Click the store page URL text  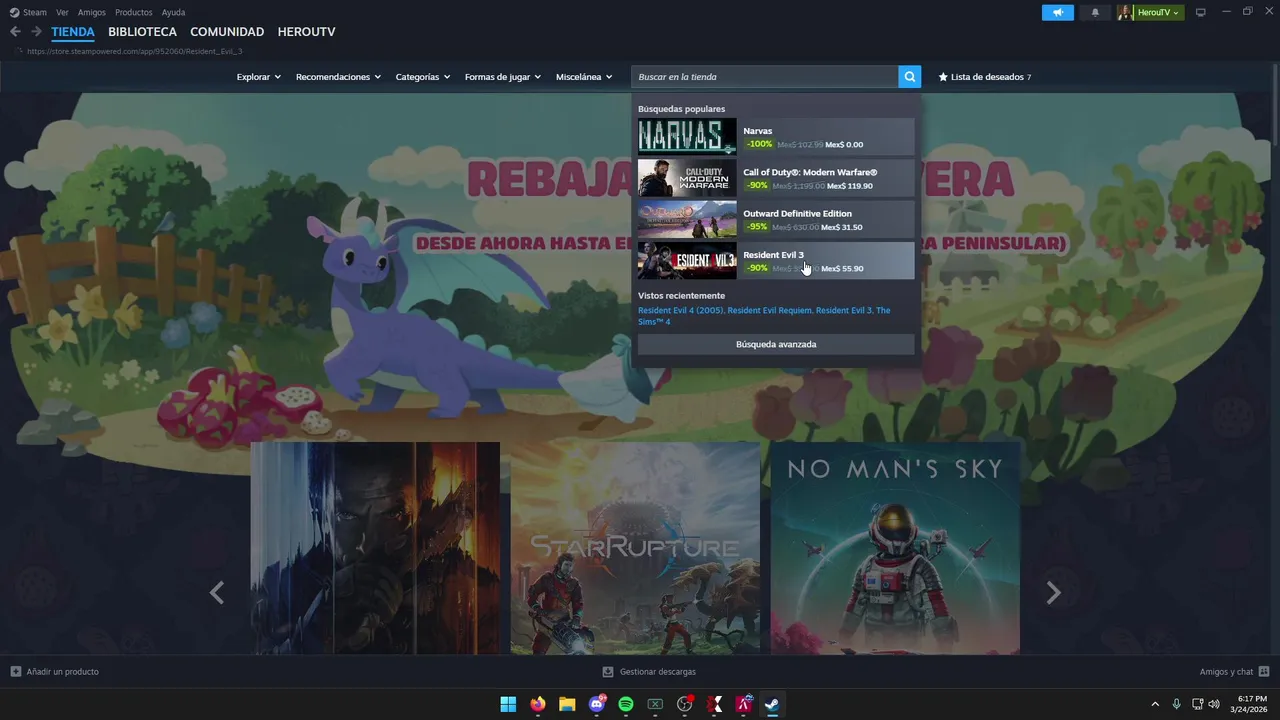point(134,51)
